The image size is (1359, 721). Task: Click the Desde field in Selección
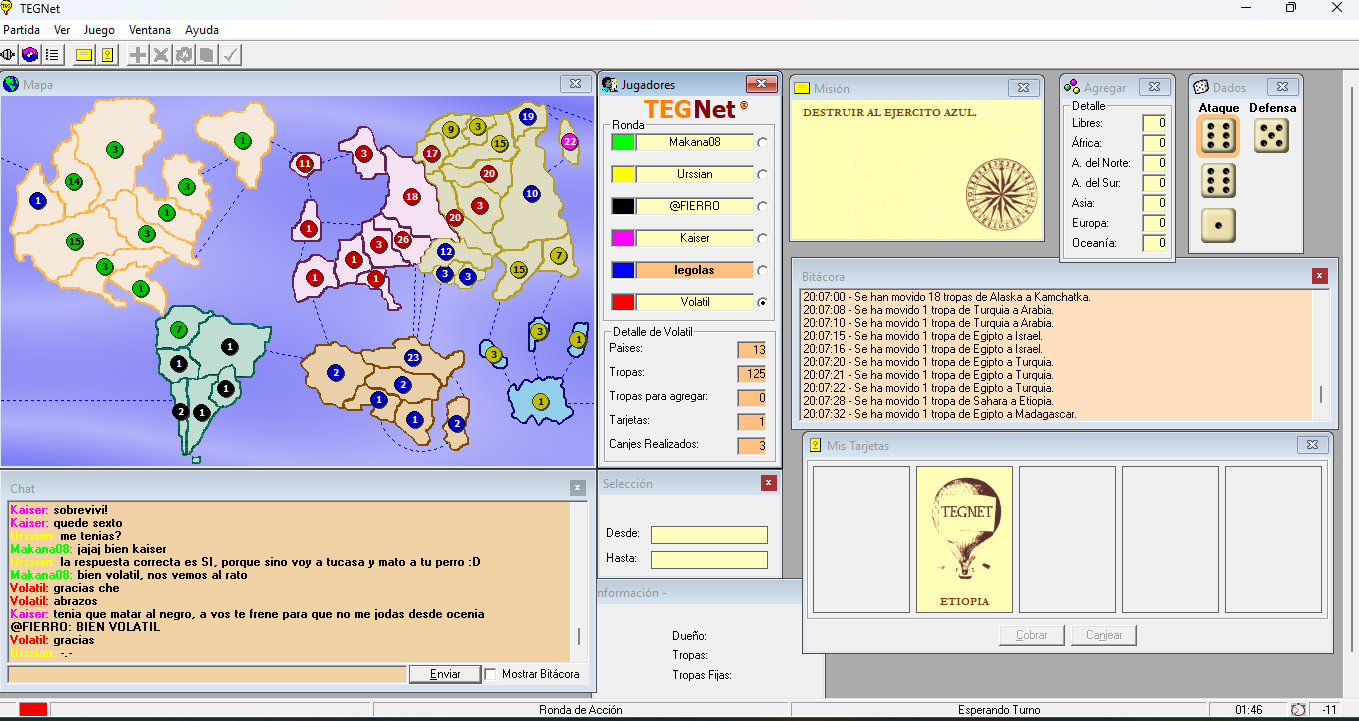pyautogui.click(x=709, y=535)
